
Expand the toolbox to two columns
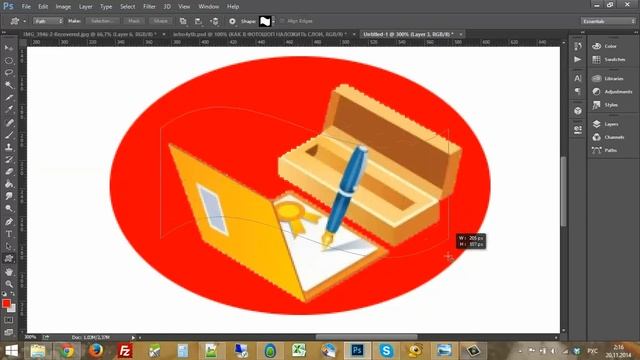[x=4, y=32]
